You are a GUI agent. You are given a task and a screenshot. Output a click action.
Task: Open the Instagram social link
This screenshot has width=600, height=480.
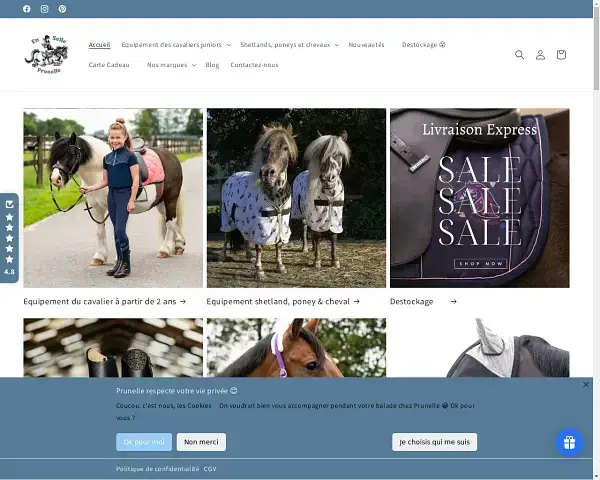pyautogui.click(x=44, y=9)
